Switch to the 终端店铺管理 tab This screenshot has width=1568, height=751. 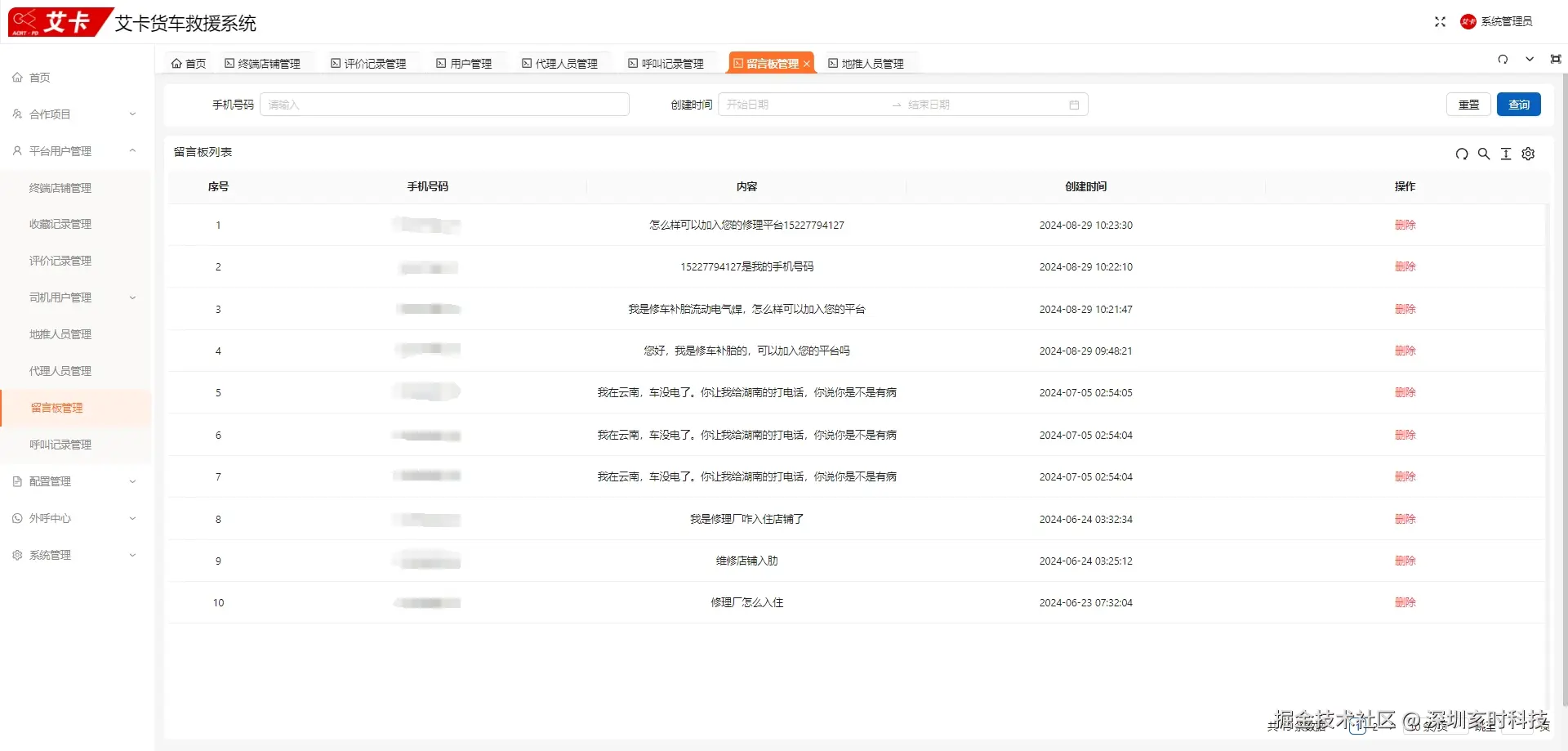tap(263, 64)
